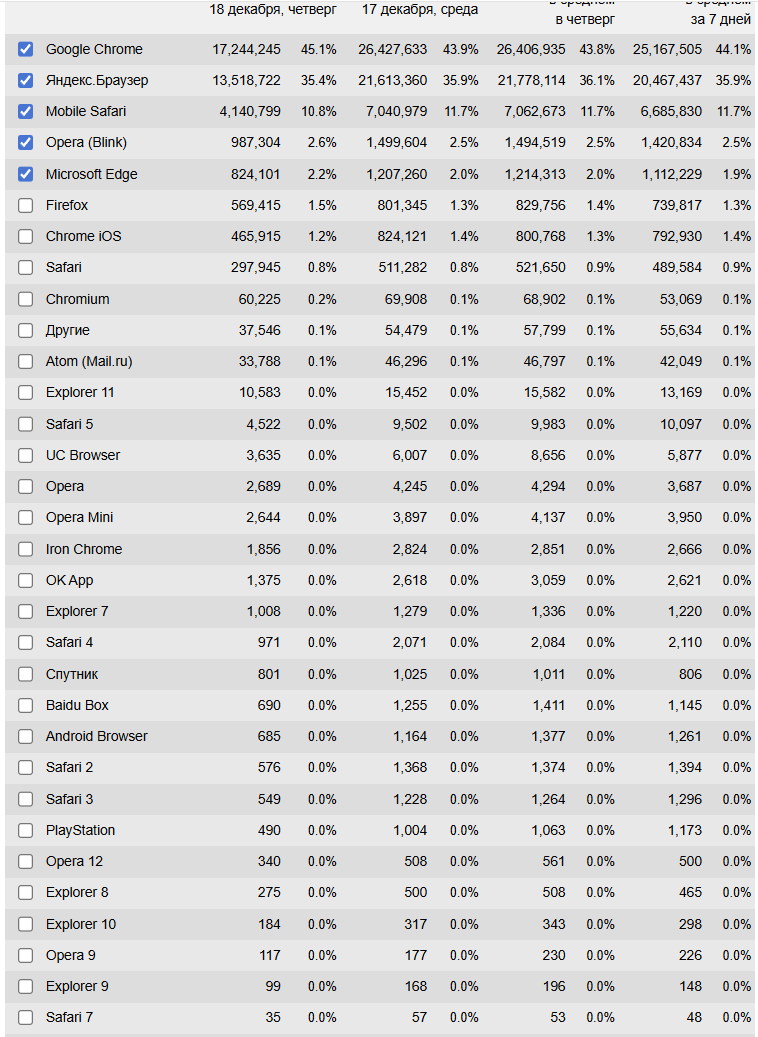Click the "17 декабря, среда" column header
Viewport: 758px width, 1037px height.
pyautogui.click(x=420, y=9)
